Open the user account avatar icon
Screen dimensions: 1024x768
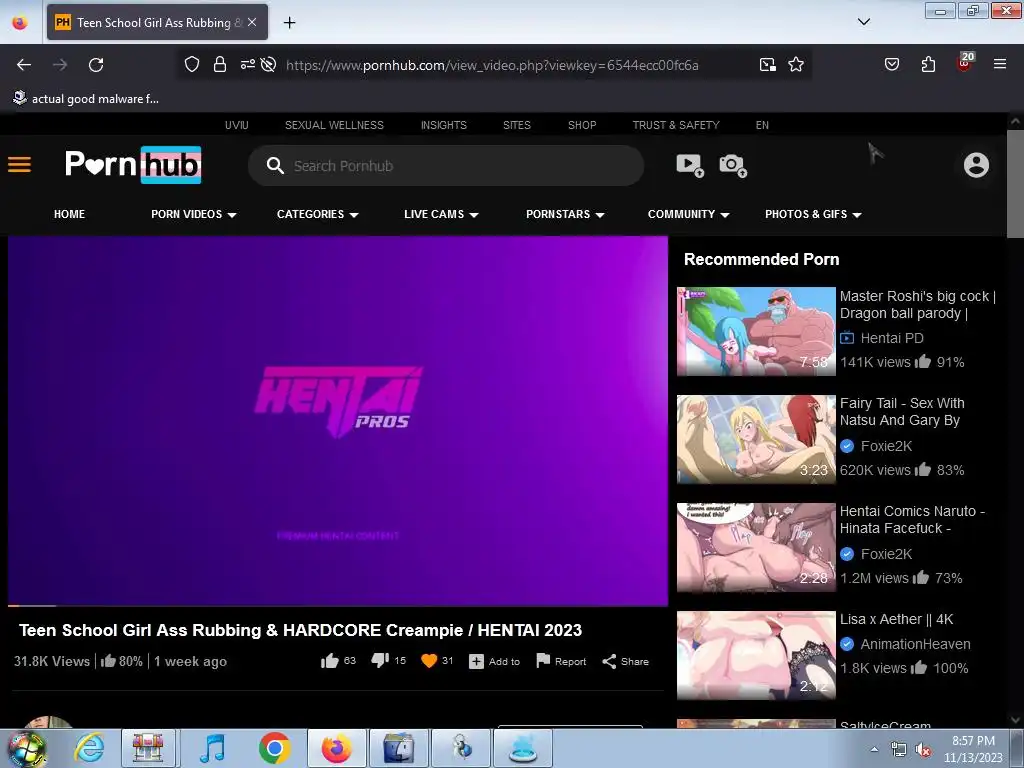click(x=976, y=165)
